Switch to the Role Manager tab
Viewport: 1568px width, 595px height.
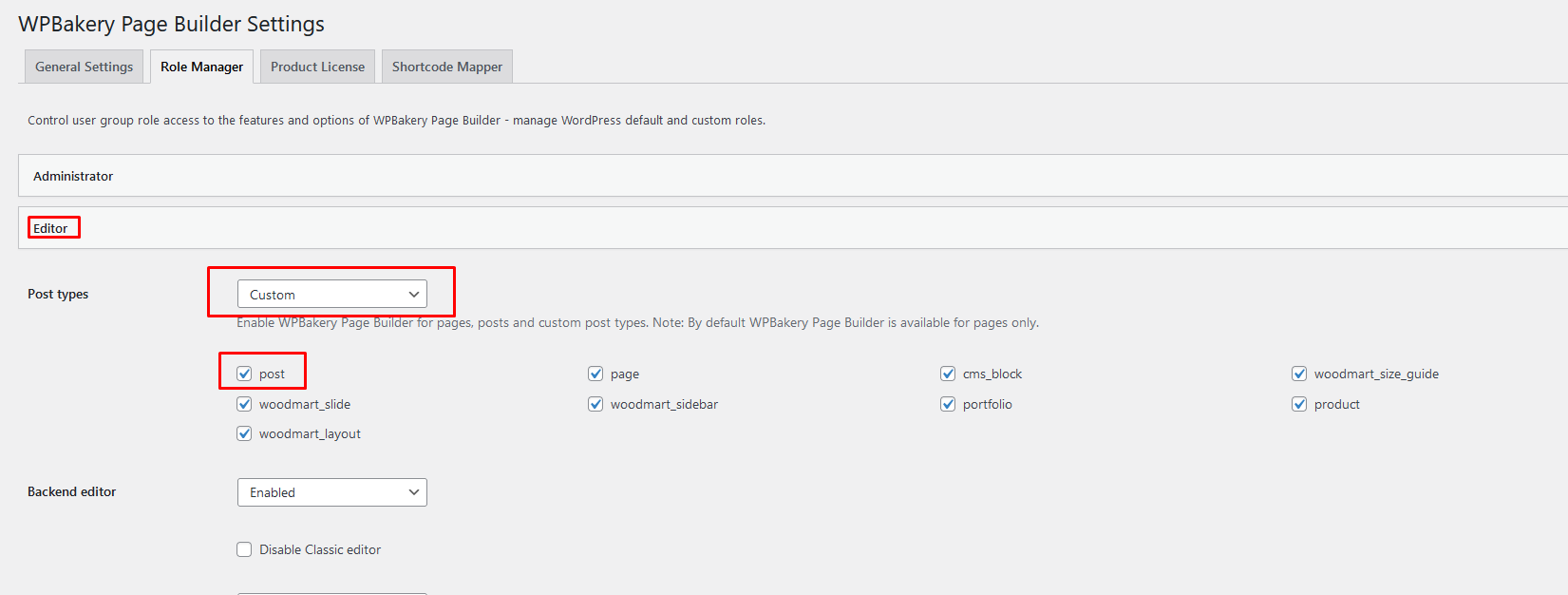(201, 67)
